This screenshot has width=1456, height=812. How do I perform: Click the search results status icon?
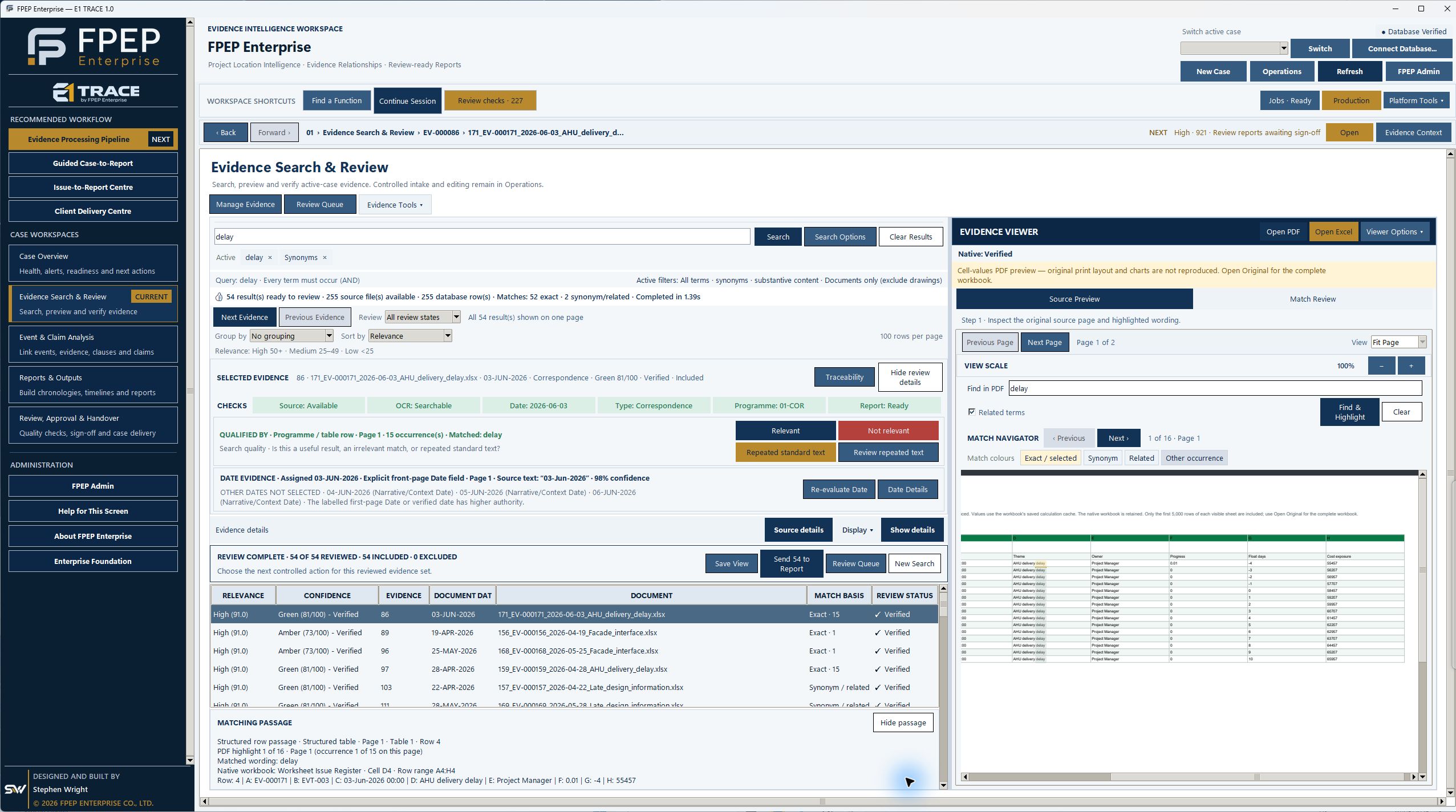click(219, 297)
